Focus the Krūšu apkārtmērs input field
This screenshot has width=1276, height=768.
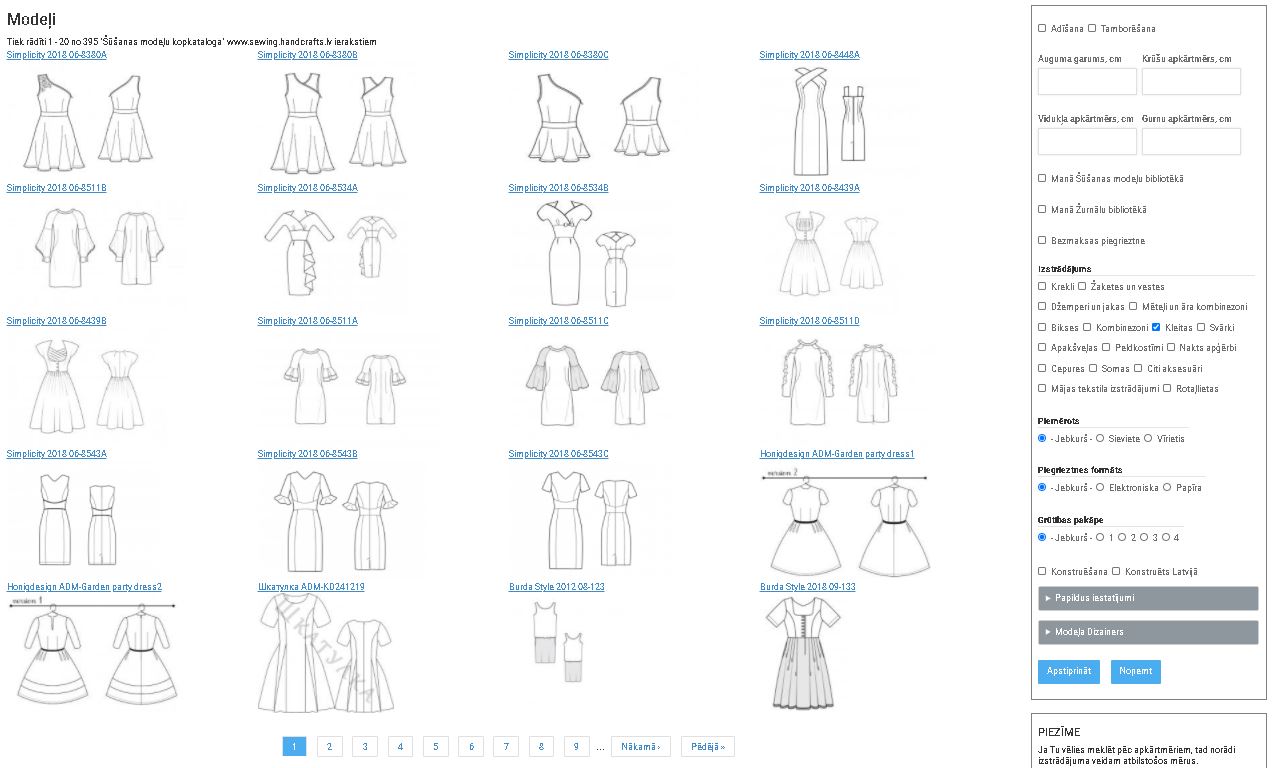(1191, 82)
